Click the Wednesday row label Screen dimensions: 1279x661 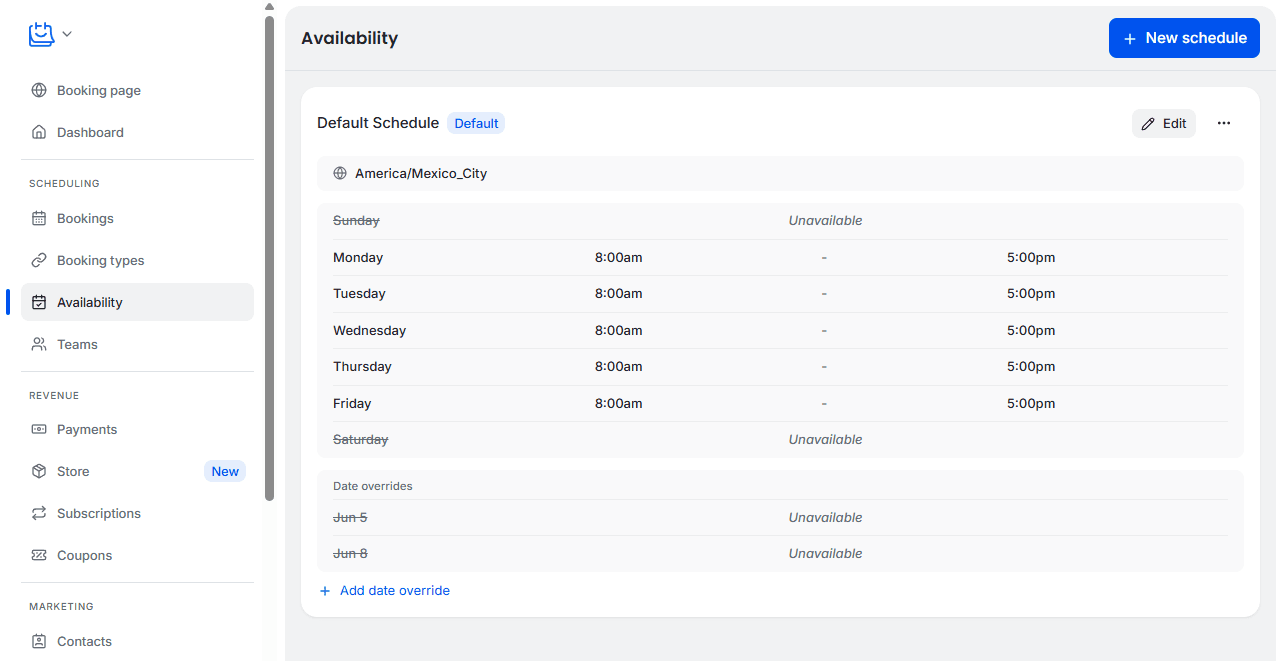[369, 330]
